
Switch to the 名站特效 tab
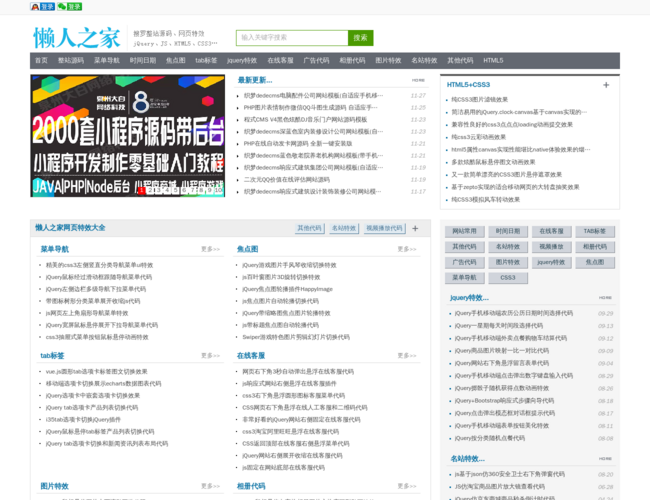(344, 228)
